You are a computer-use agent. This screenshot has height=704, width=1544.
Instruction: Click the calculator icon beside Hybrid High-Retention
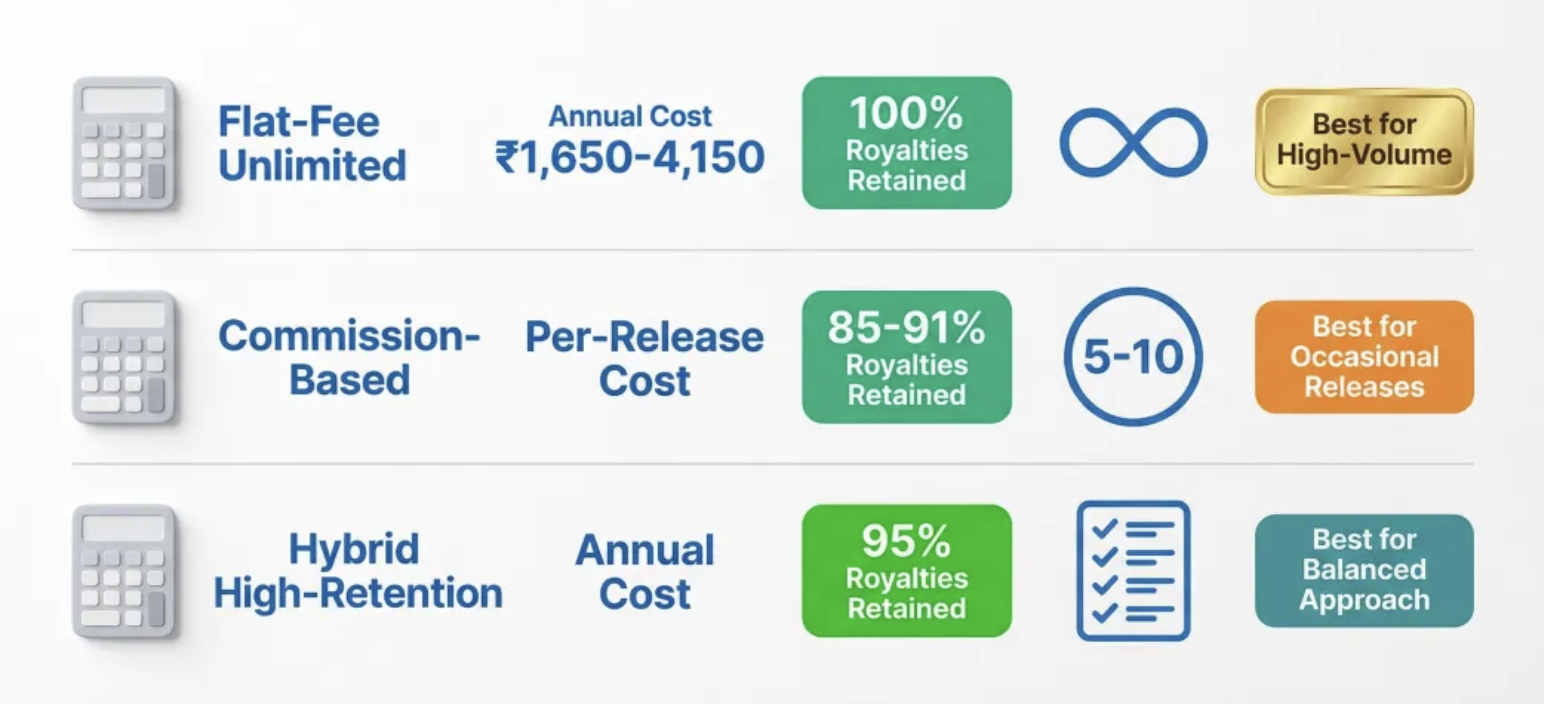[124, 571]
